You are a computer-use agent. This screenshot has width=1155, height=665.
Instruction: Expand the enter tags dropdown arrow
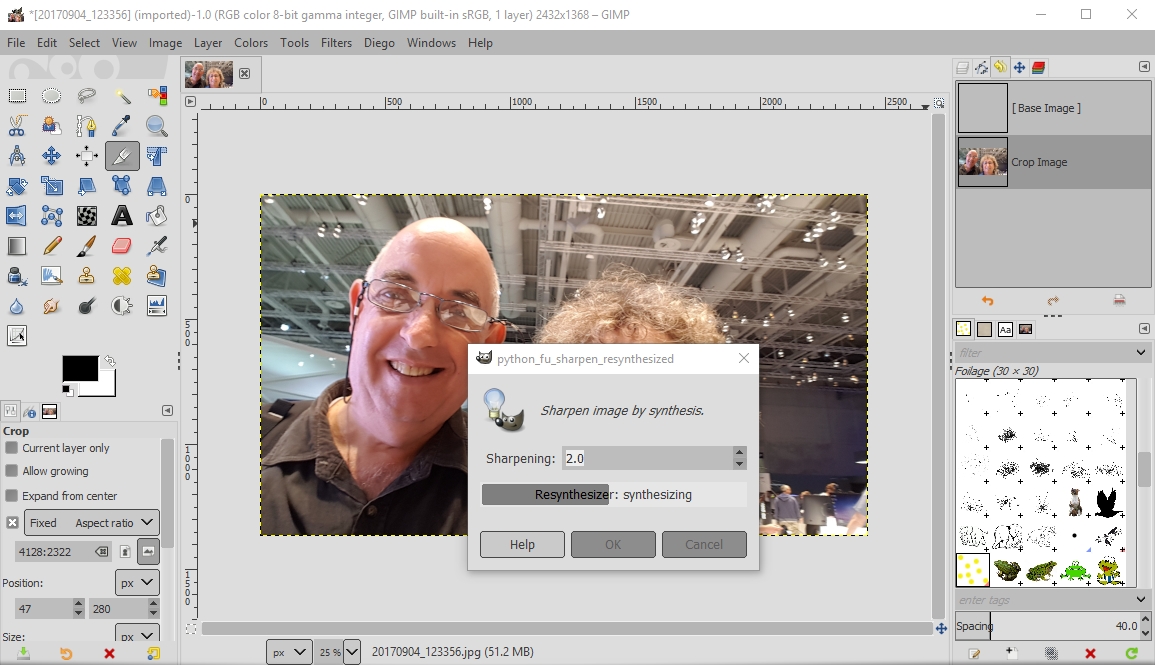point(1140,599)
